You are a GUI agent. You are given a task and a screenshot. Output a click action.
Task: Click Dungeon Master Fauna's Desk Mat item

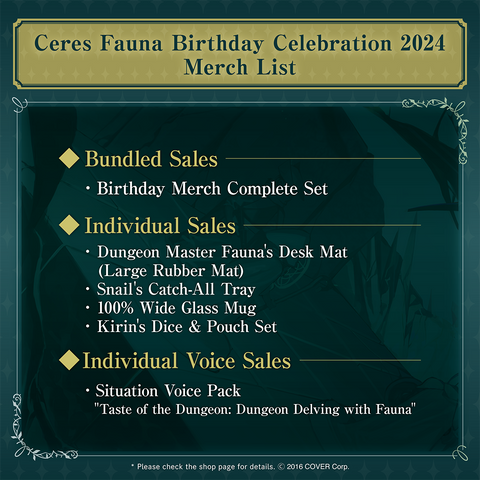click(x=222, y=261)
